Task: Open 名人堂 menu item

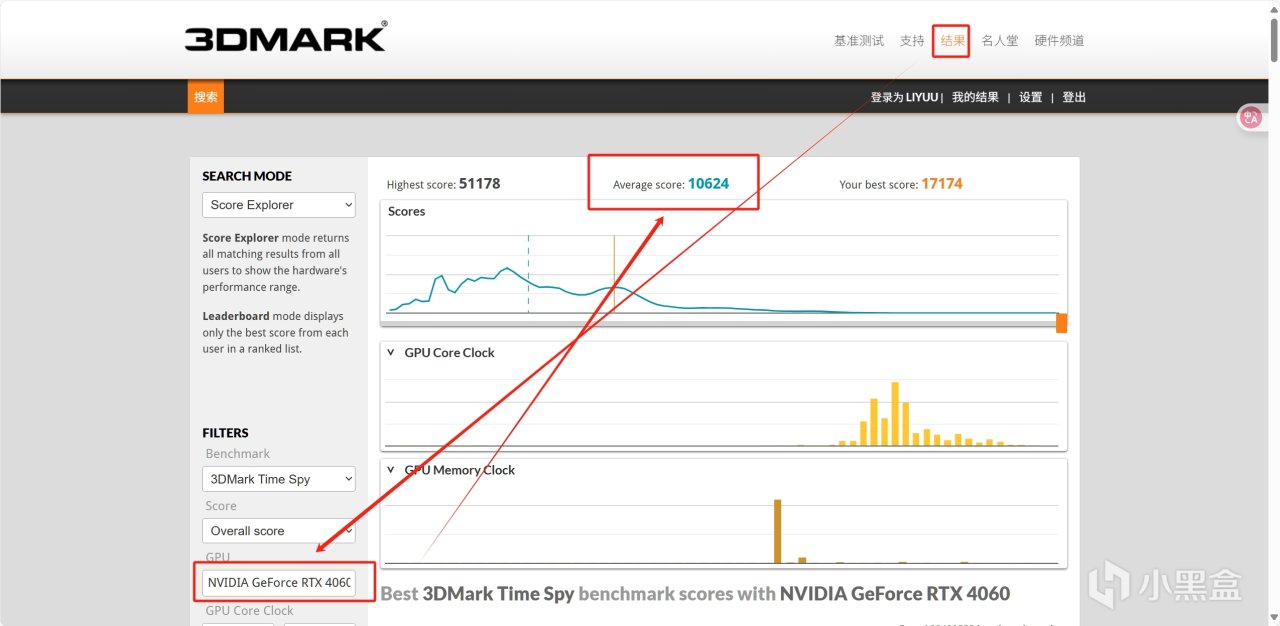Action: tap(1000, 41)
